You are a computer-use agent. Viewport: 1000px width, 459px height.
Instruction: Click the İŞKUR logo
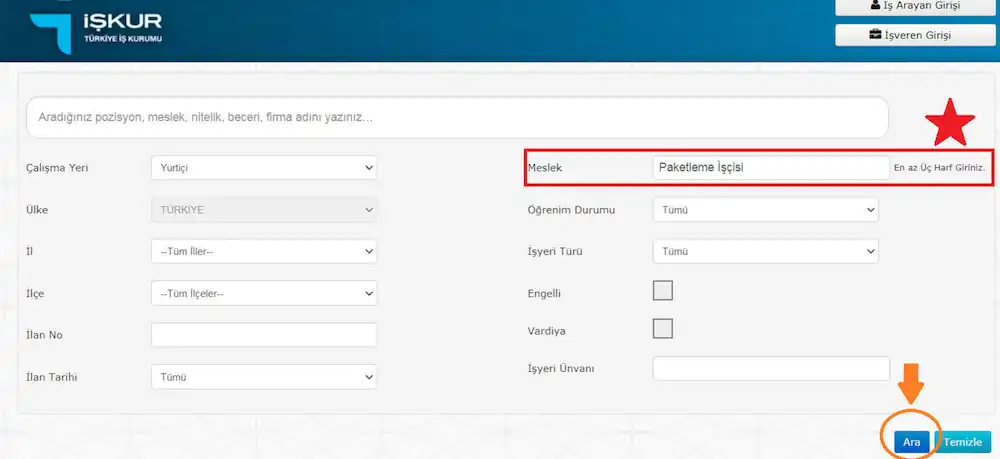tap(95, 30)
